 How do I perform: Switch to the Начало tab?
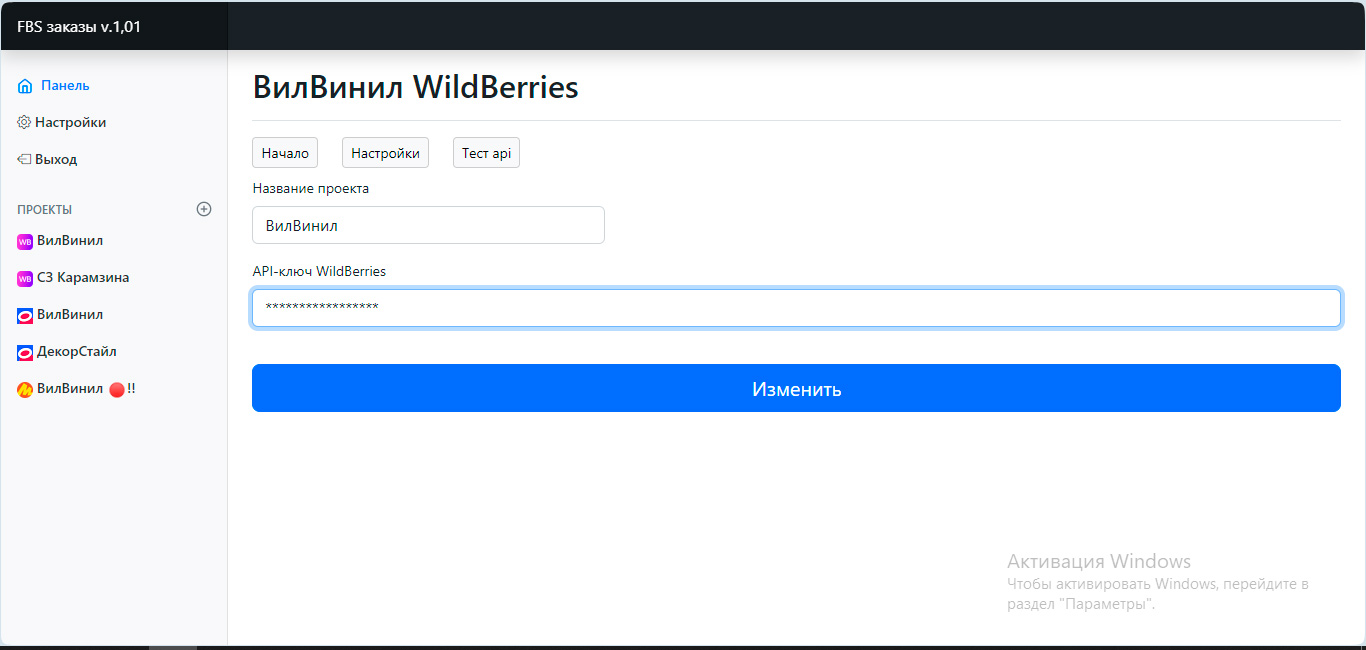(x=285, y=153)
